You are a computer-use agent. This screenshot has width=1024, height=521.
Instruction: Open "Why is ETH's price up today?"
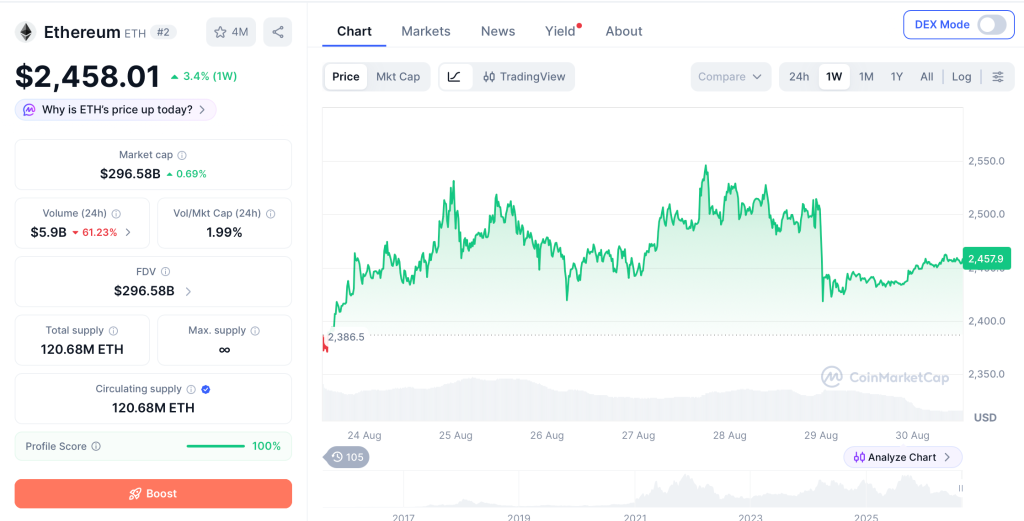pyautogui.click(x=116, y=110)
